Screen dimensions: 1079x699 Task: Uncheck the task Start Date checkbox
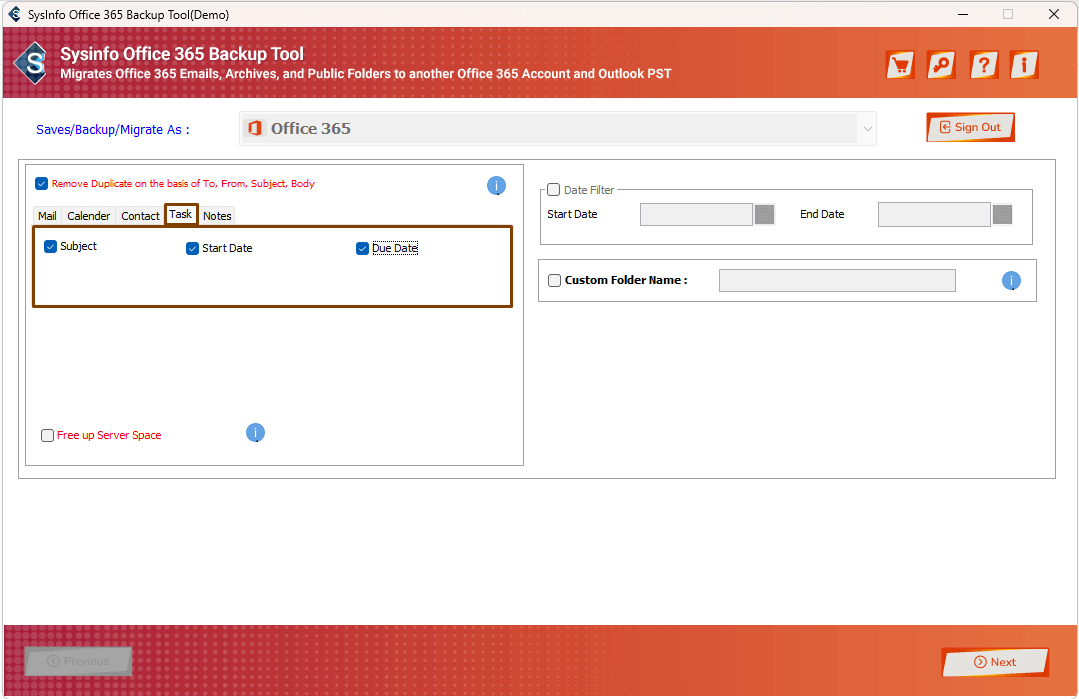pos(193,248)
